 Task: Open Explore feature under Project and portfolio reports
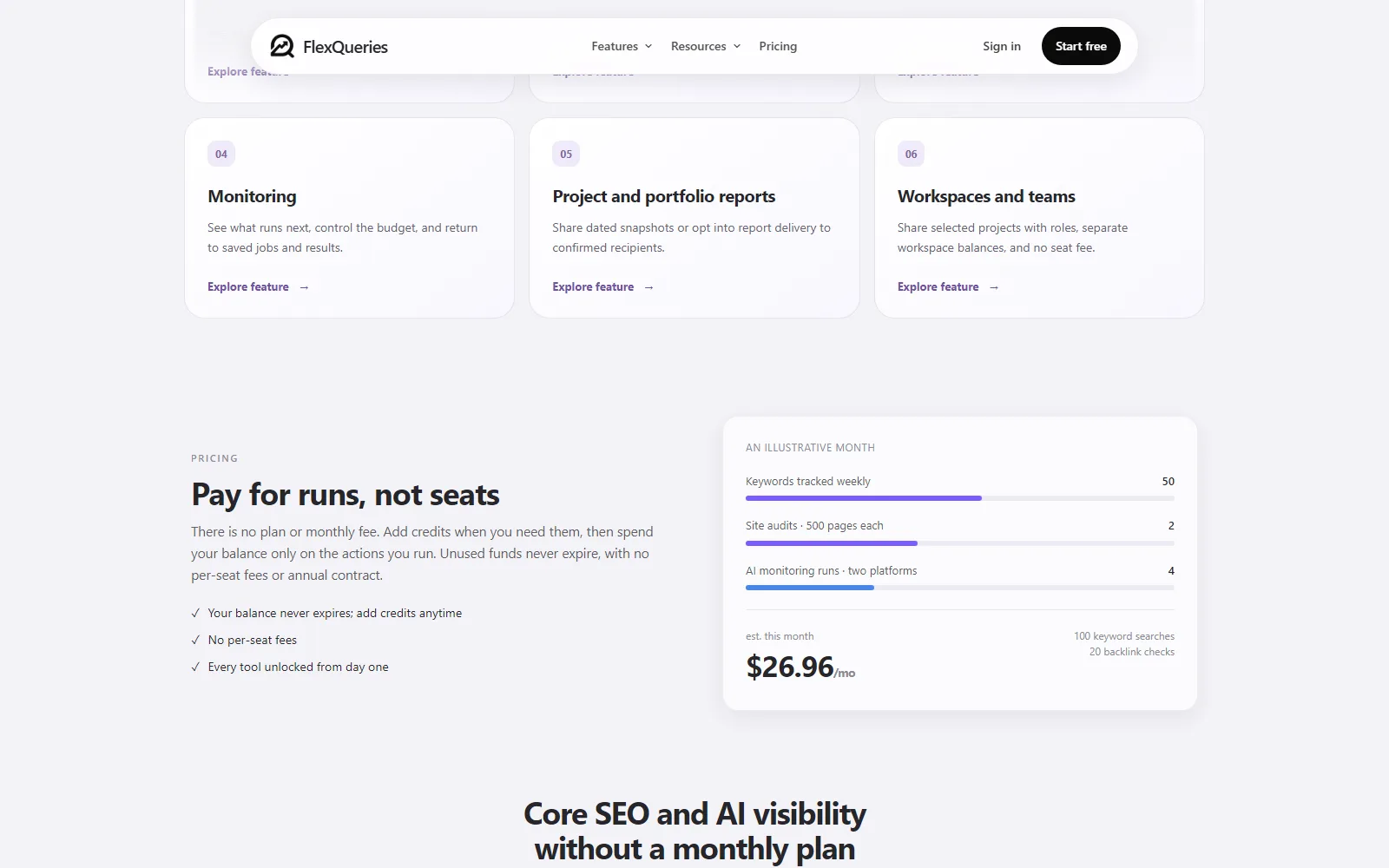602,286
